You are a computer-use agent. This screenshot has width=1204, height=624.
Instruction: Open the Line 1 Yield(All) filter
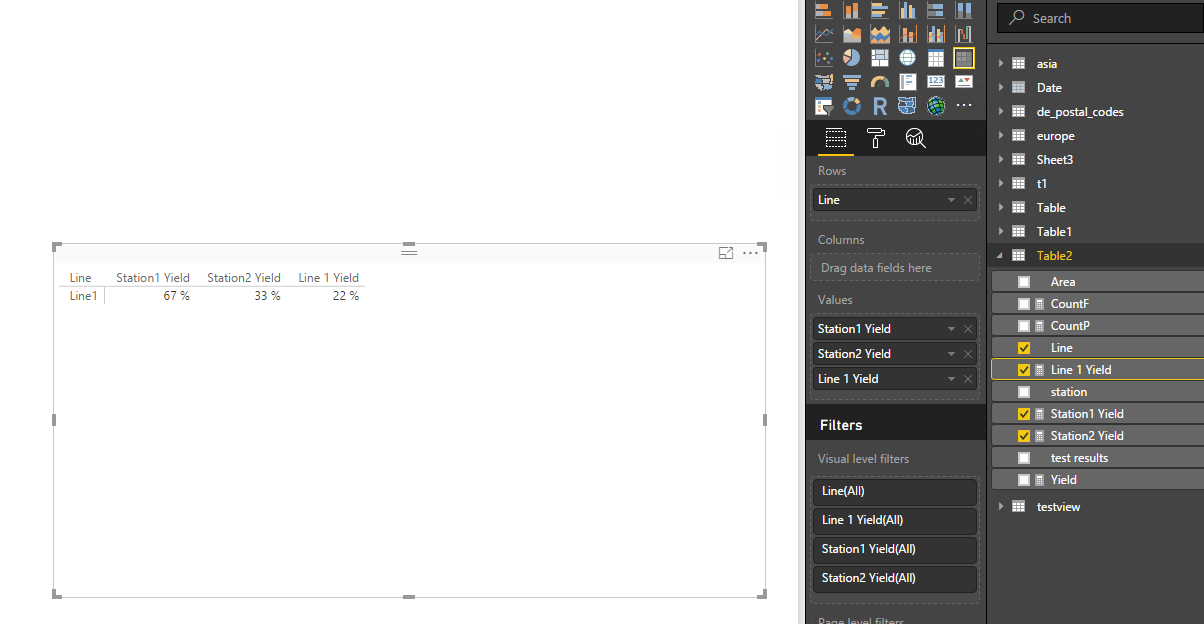pos(895,520)
